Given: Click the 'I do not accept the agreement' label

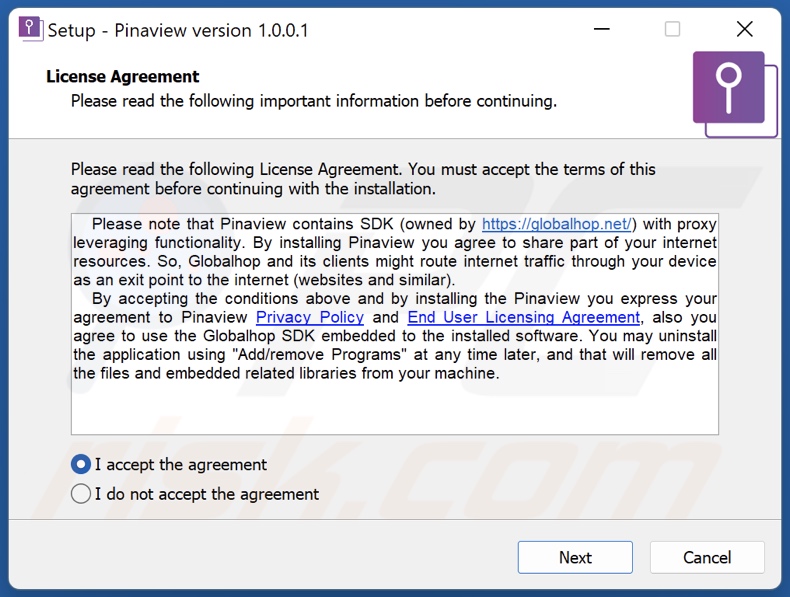Looking at the screenshot, I should [x=207, y=493].
